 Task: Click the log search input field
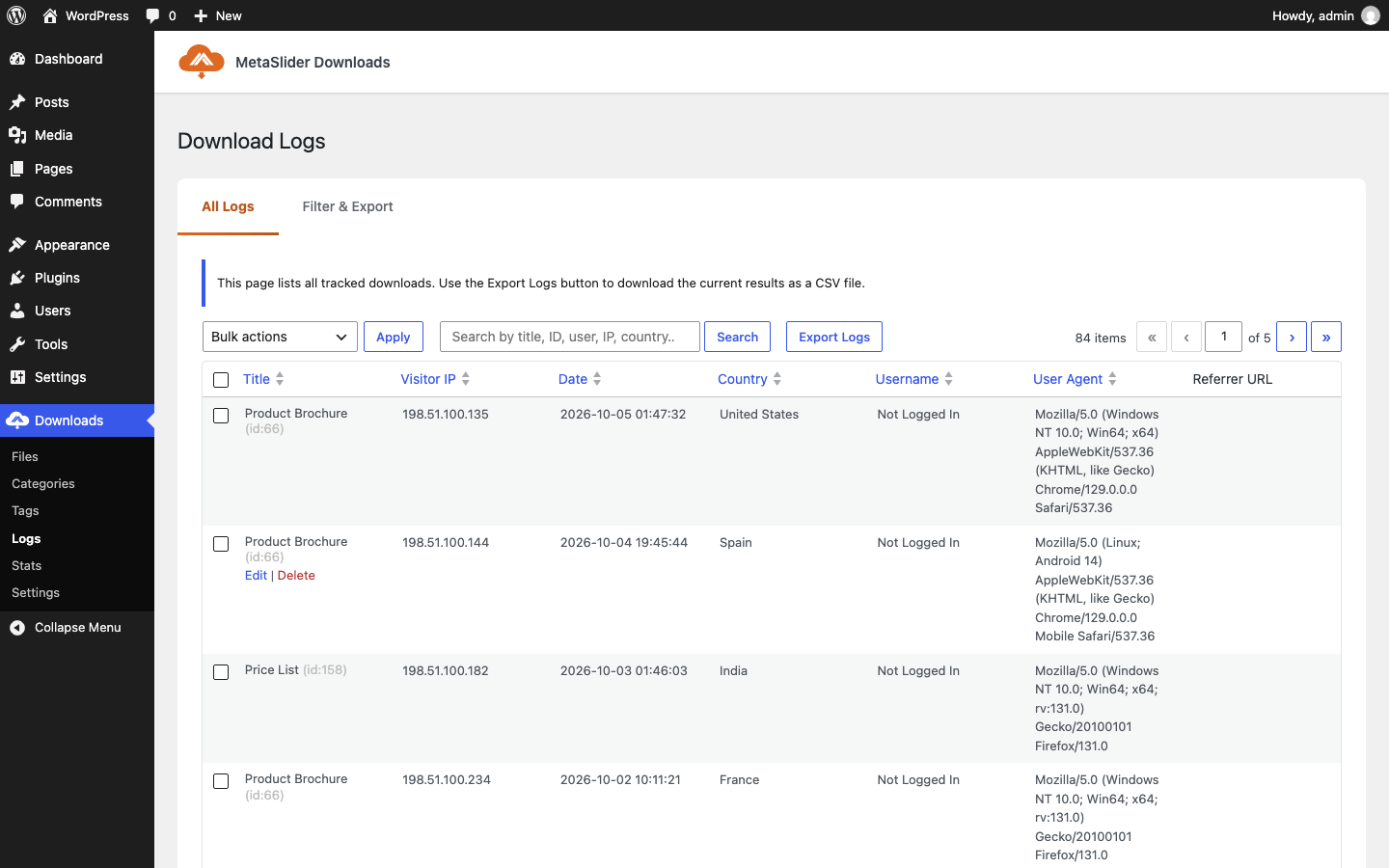point(570,337)
